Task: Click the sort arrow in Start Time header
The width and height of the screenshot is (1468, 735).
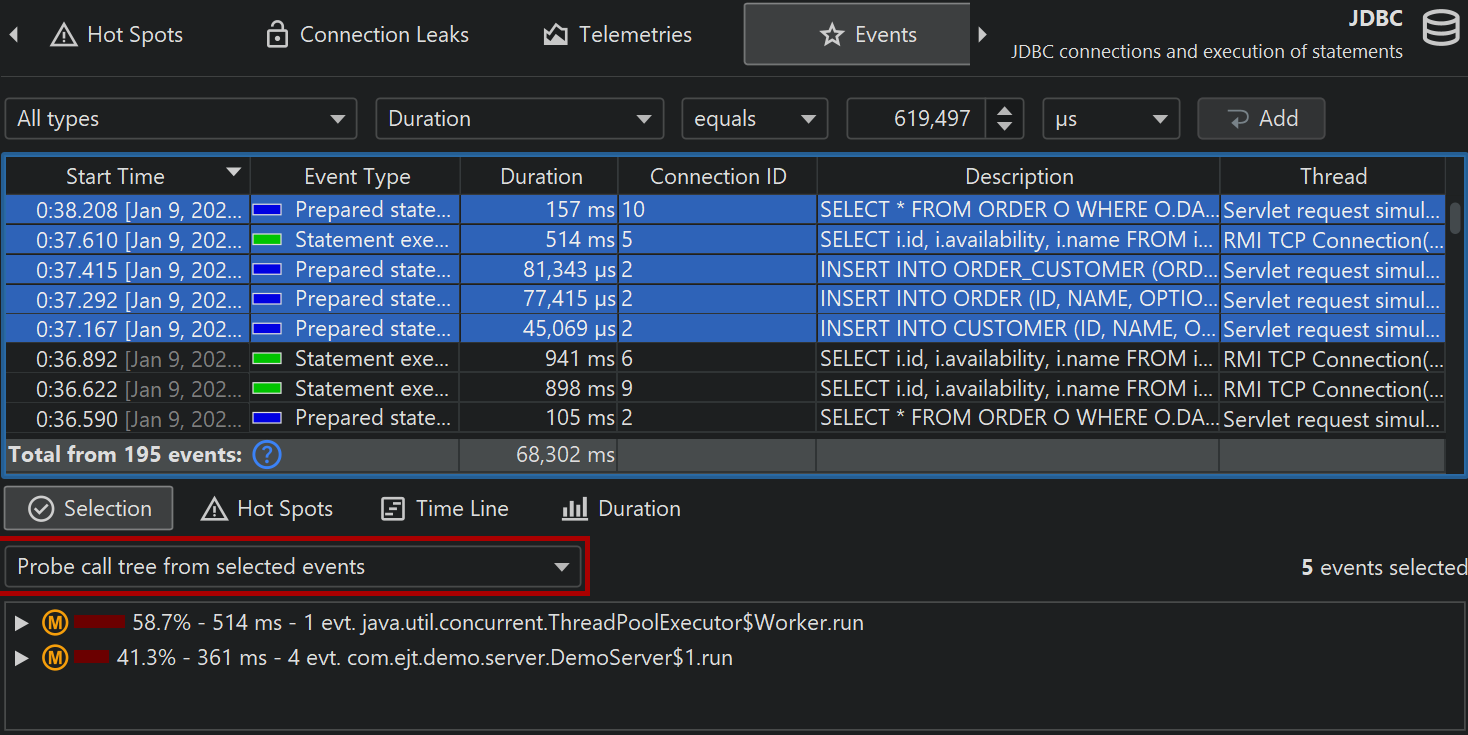Action: (233, 173)
